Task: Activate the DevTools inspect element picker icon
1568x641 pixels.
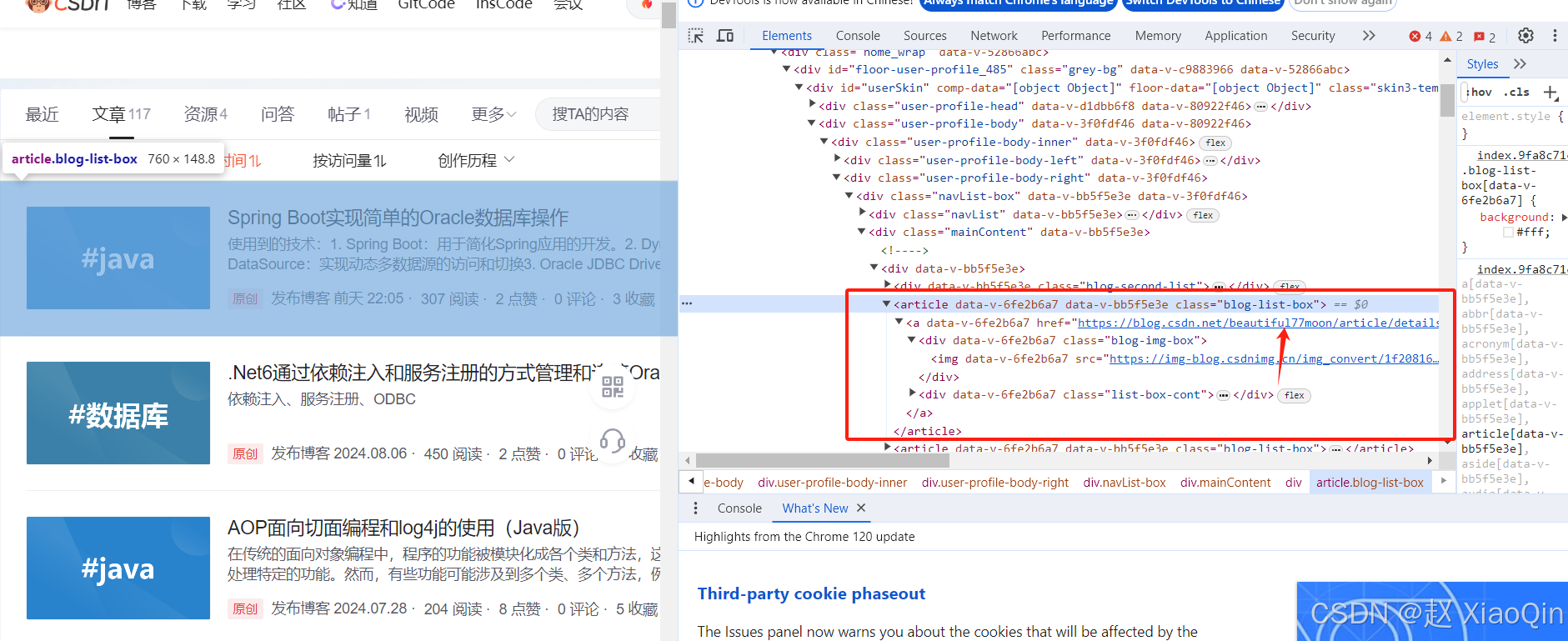Action: [x=695, y=36]
